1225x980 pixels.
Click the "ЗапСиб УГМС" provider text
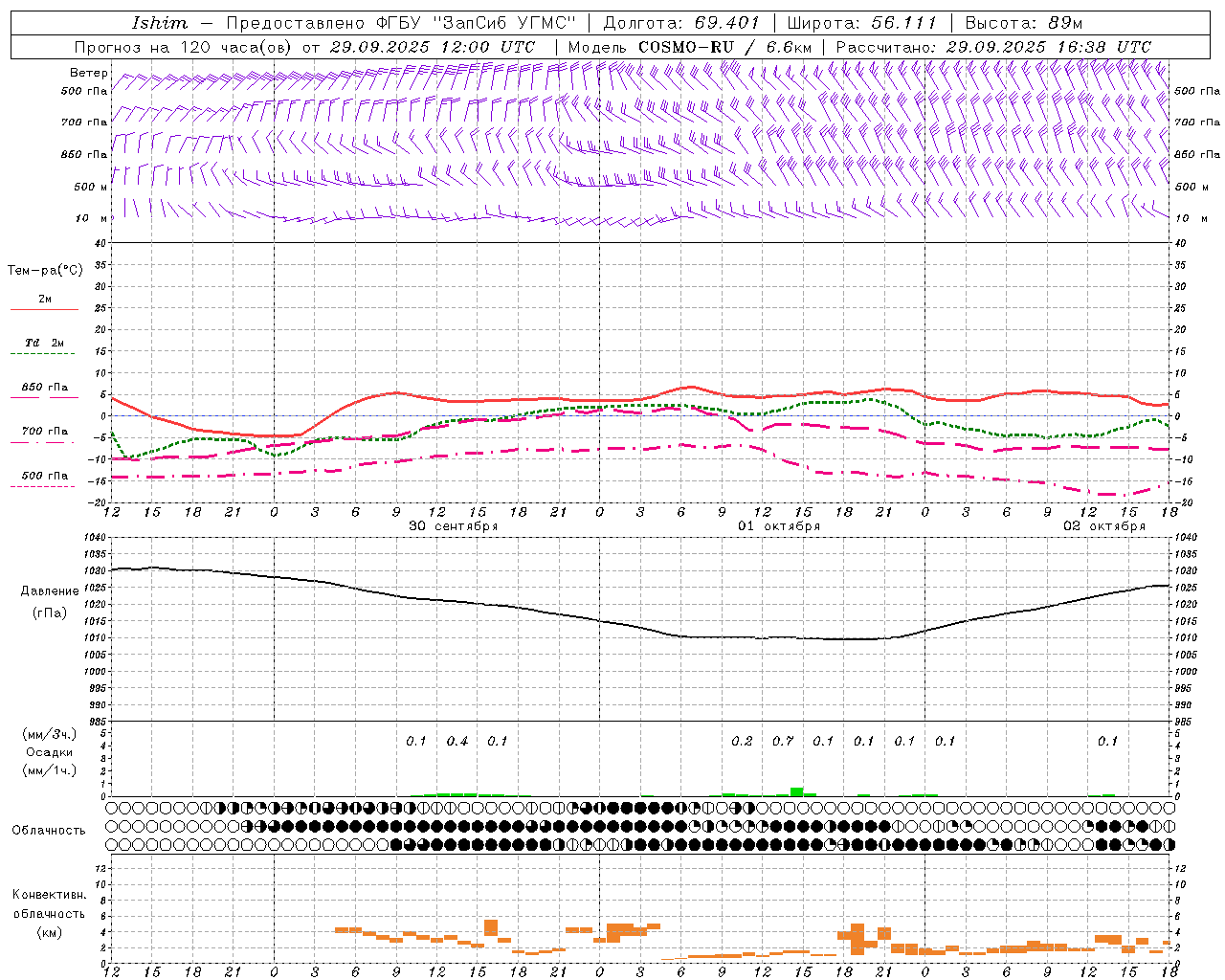(x=505, y=23)
